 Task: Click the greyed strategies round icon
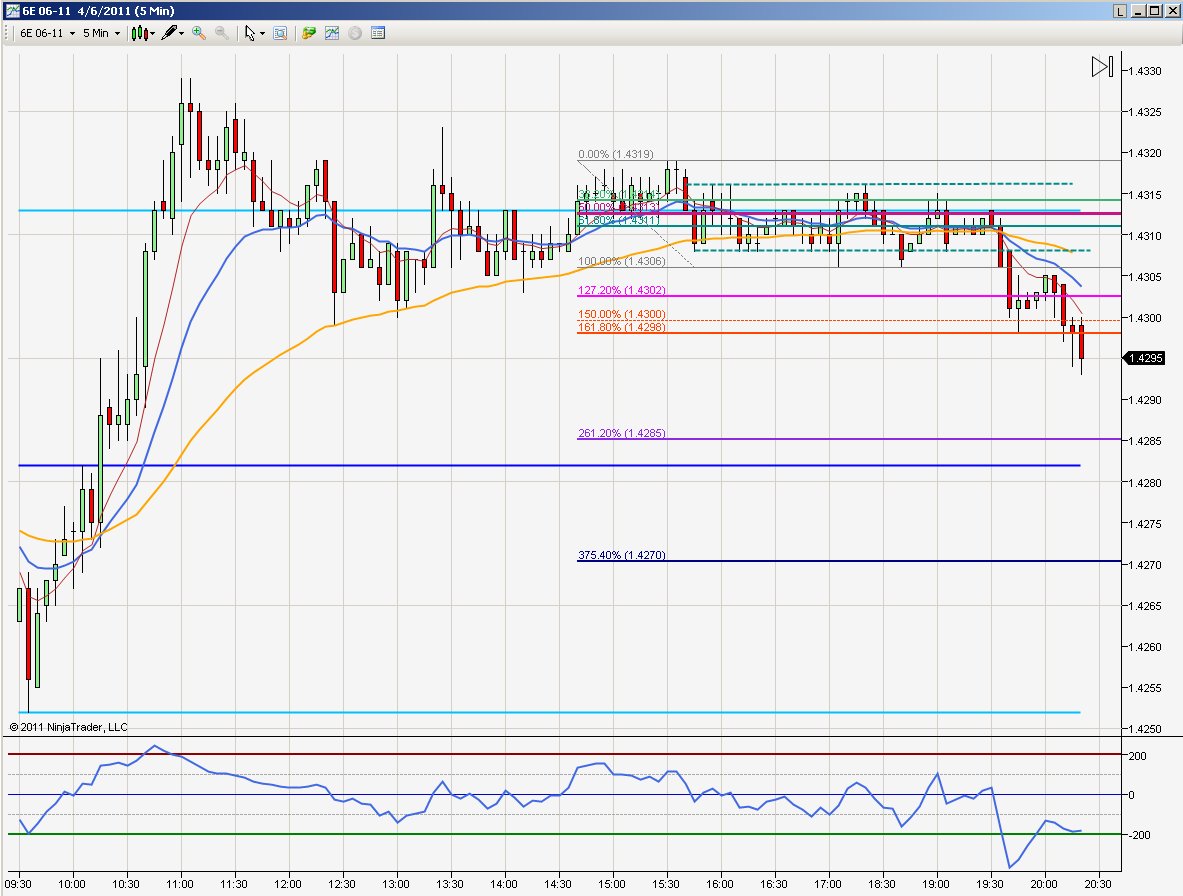[355, 33]
